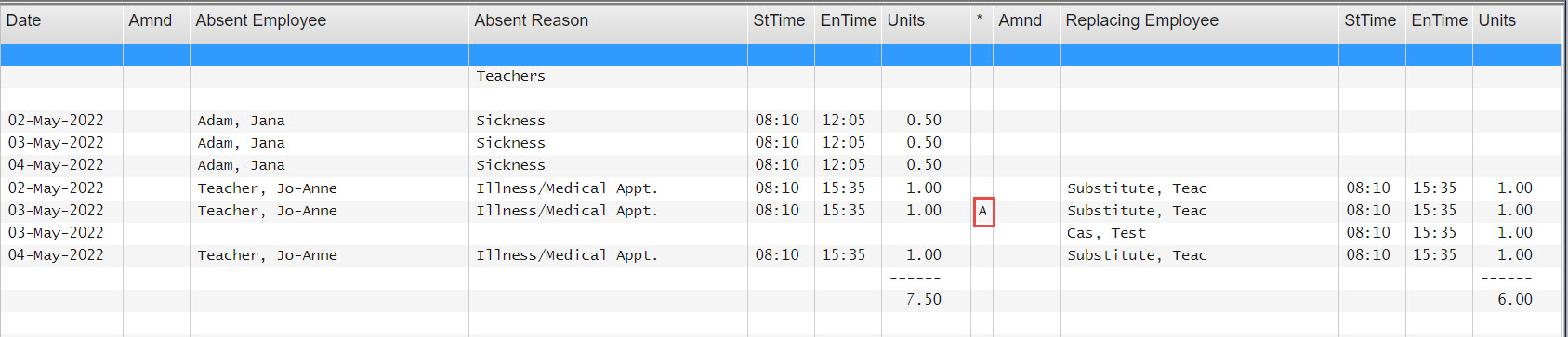Image resolution: width=1568 pixels, height=337 pixels.
Task: Click Adam, Jana on 04-May-2022 row
Action: point(241,165)
